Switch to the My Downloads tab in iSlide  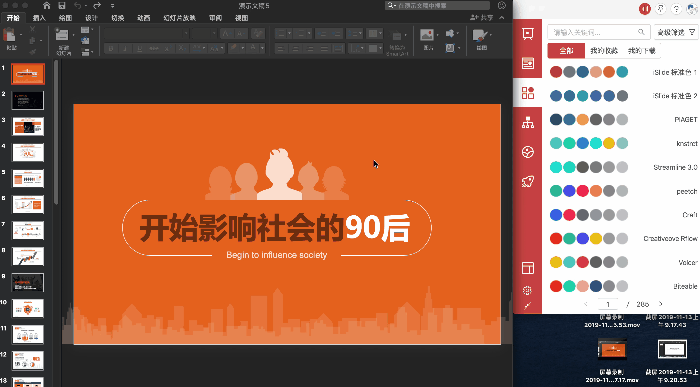(642, 51)
